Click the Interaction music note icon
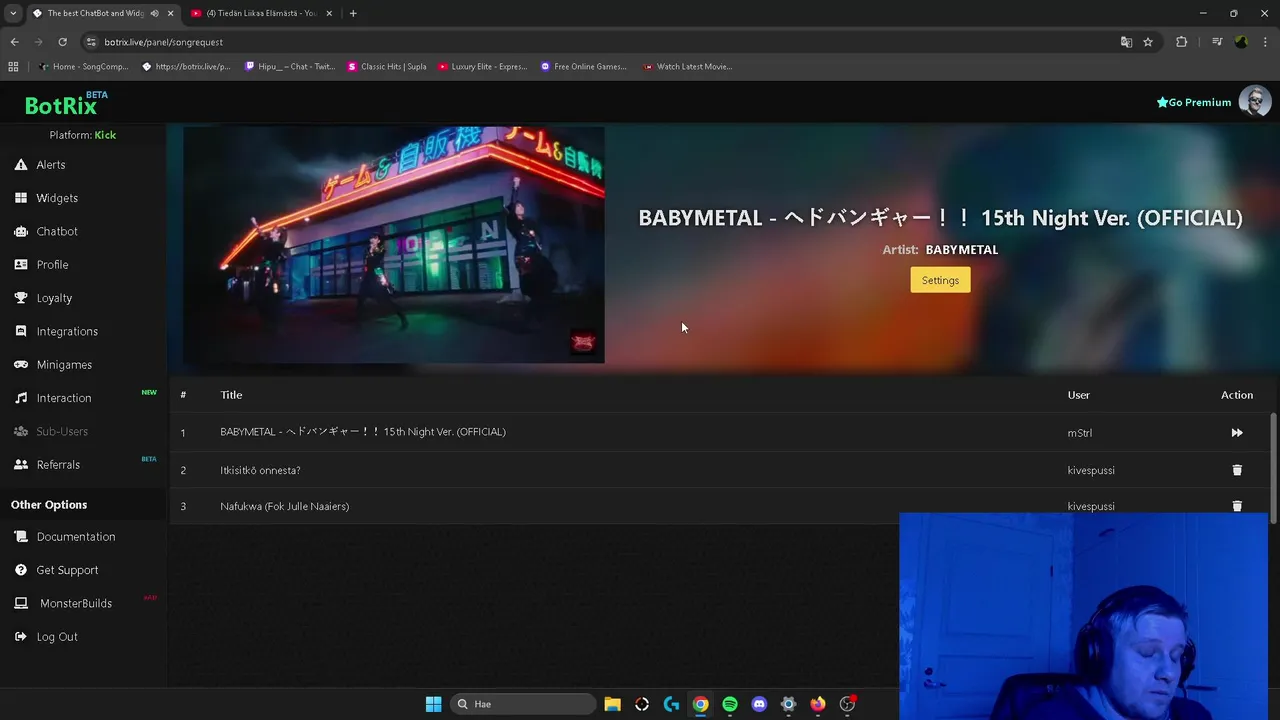 pyautogui.click(x=21, y=398)
